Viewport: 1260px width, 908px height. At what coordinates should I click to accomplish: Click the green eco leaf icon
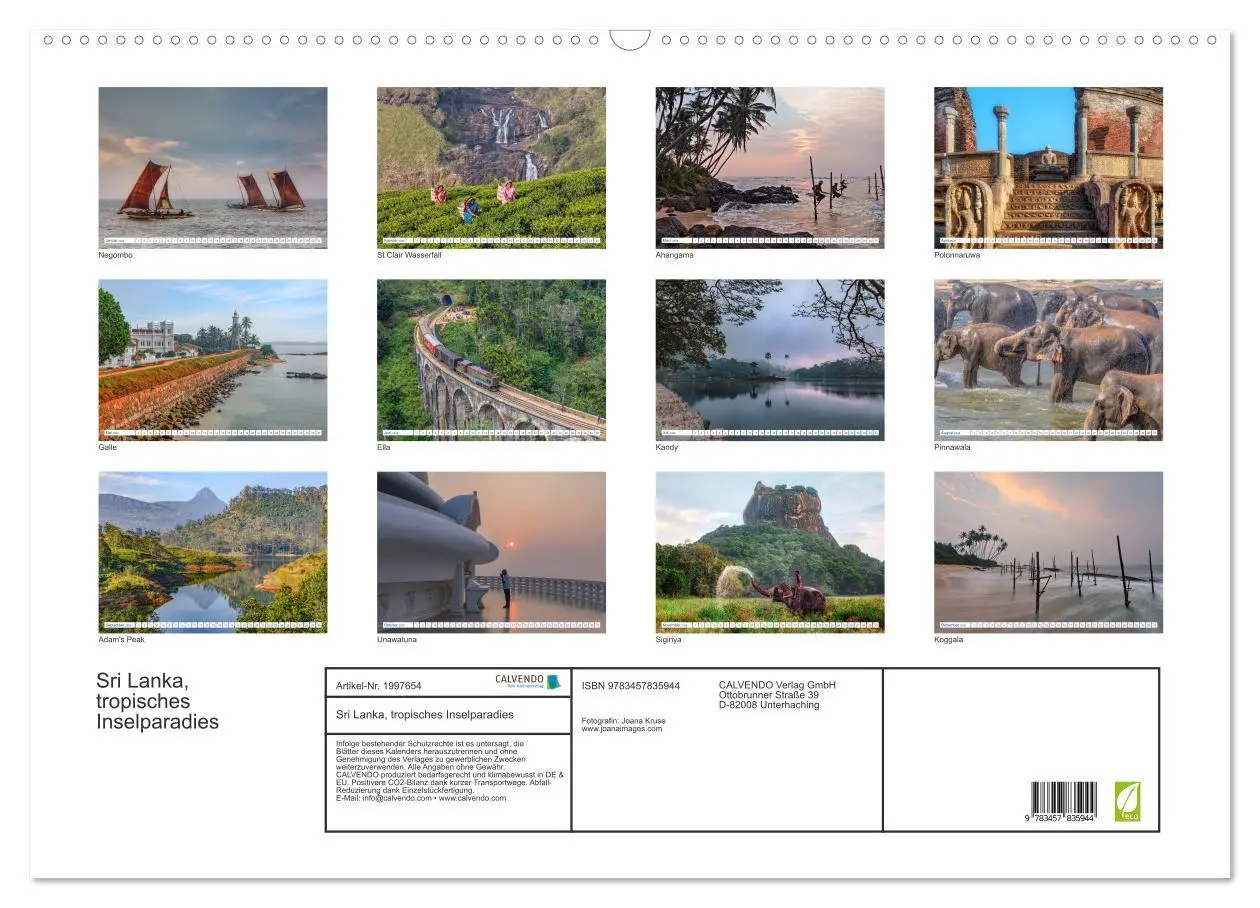click(1128, 802)
